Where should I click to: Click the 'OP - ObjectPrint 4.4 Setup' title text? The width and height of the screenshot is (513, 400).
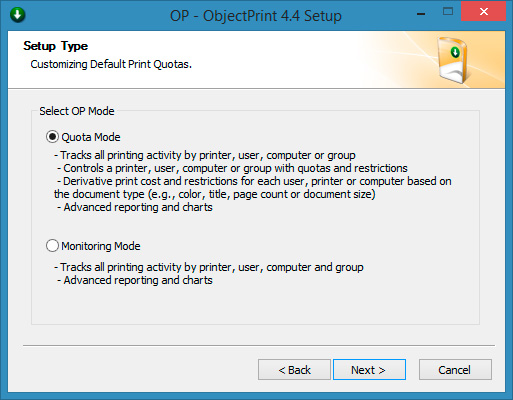(256, 16)
